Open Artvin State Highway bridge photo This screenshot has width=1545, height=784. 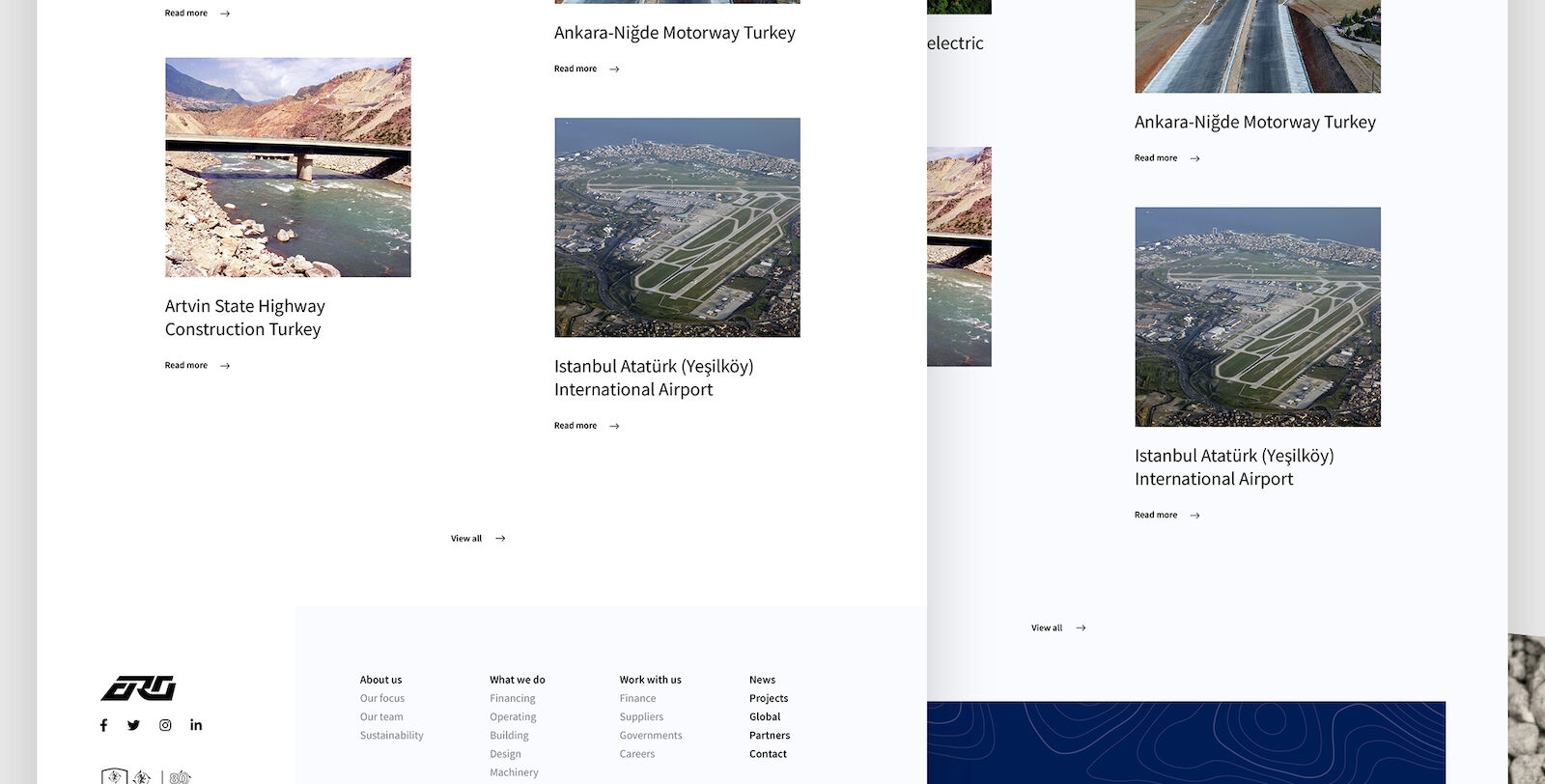tap(288, 167)
